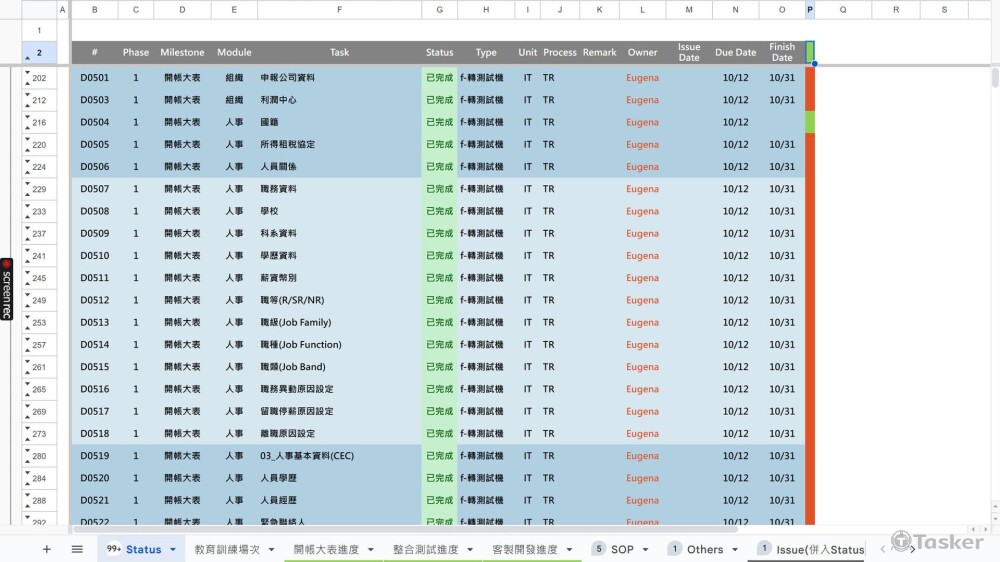Screen dimensions: 1000x562
Task: Select the 10/31 finish date in row D0521
Action: (x=782, y=500)
